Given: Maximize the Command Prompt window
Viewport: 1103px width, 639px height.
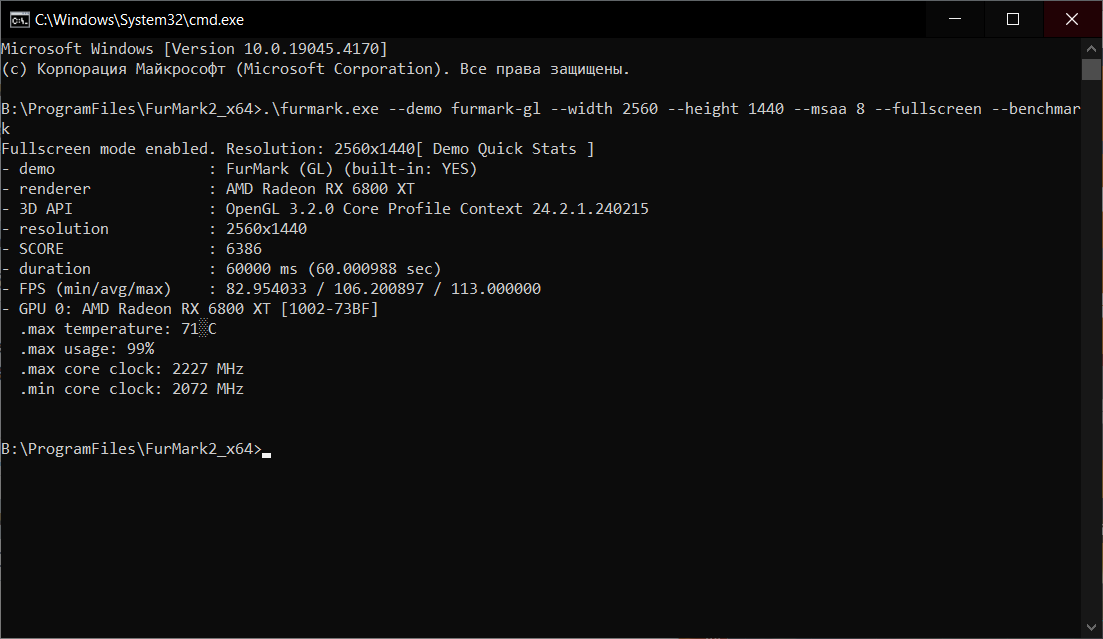Looking at the screenshot, I should coord(1012,19).
